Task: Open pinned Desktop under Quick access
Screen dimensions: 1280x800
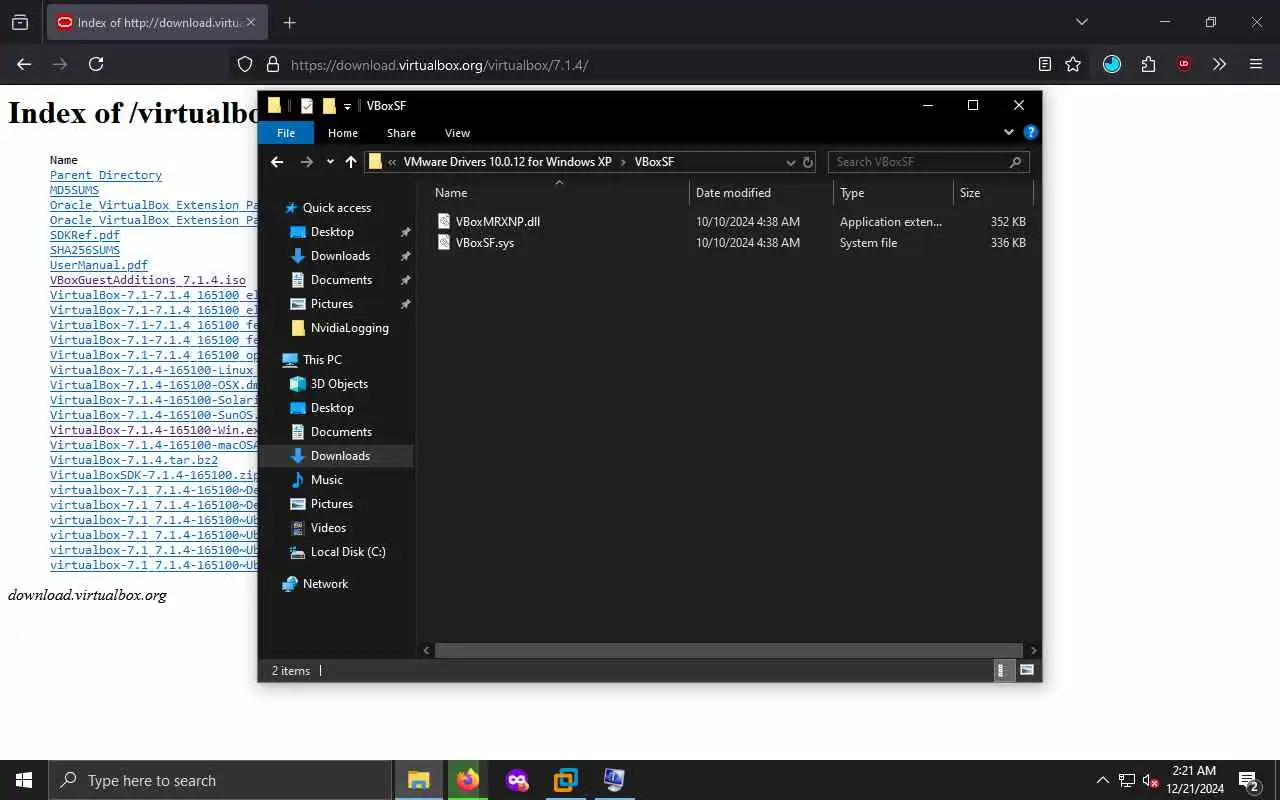Action: pyautogui.click(x=332, y=232)
